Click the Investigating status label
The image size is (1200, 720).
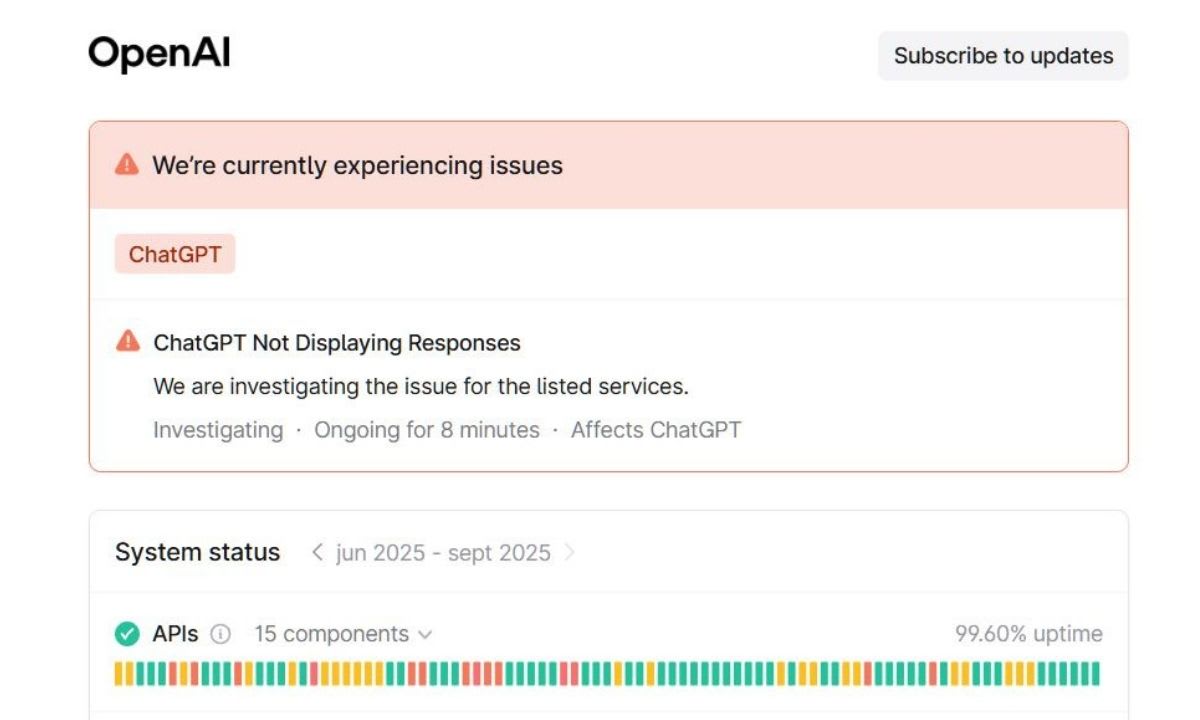tap(216, 429)
